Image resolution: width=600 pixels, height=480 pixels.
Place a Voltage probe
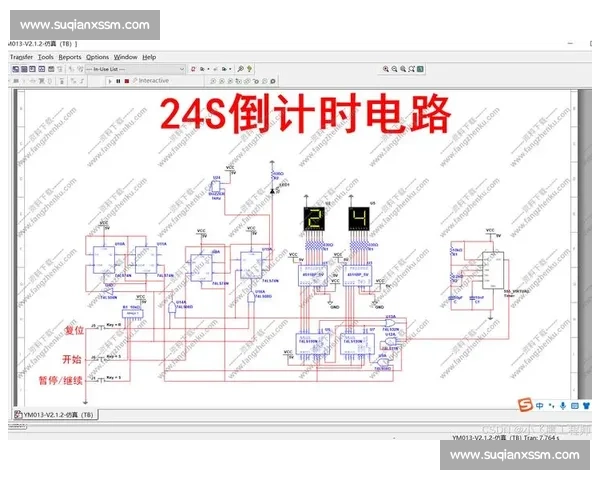(213, 81)
